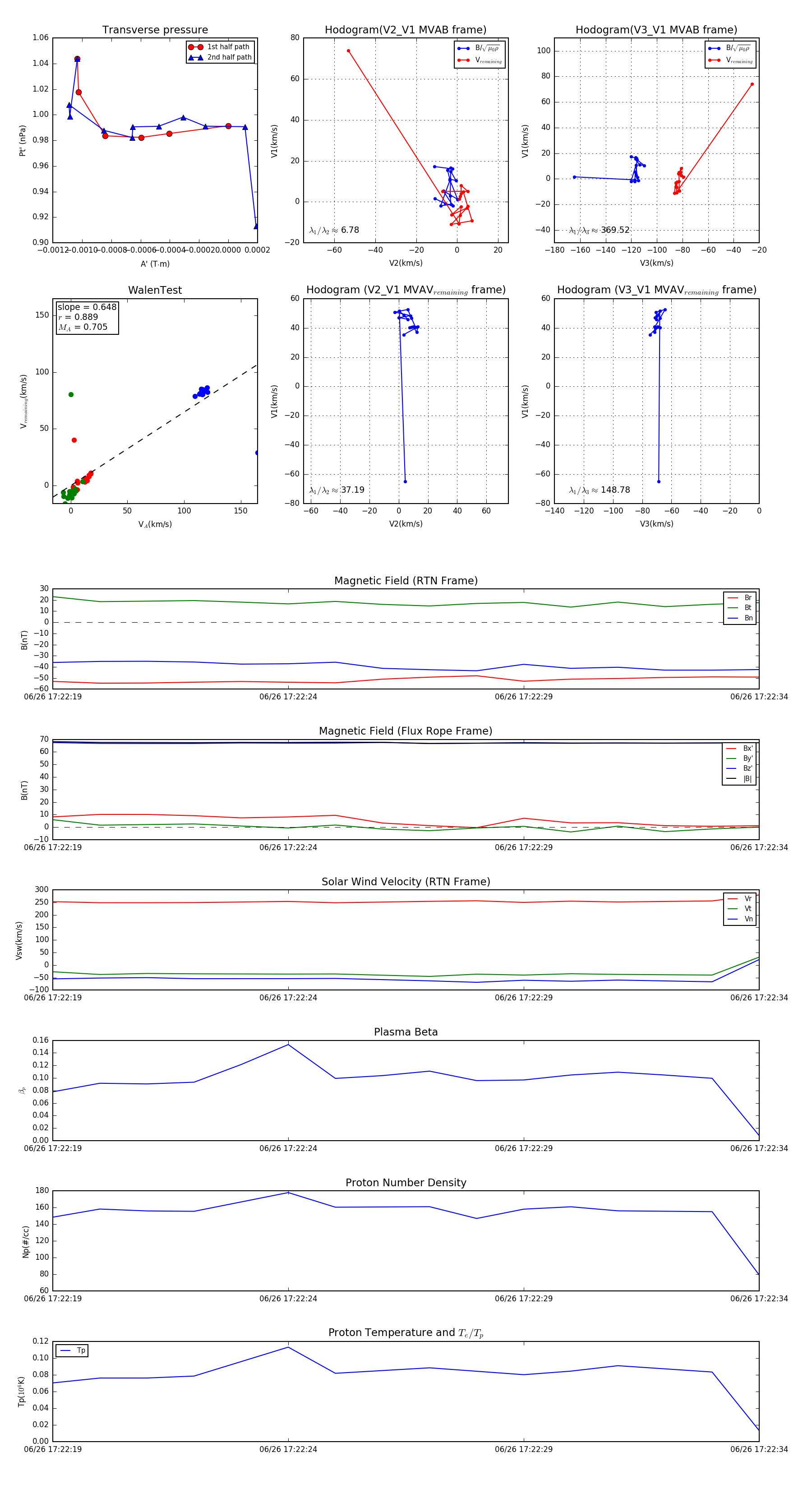Image resolution: width=812 pixels, height=1489 pixels.
Task: Click the "1st half path" legend entry
Action: 228,47
